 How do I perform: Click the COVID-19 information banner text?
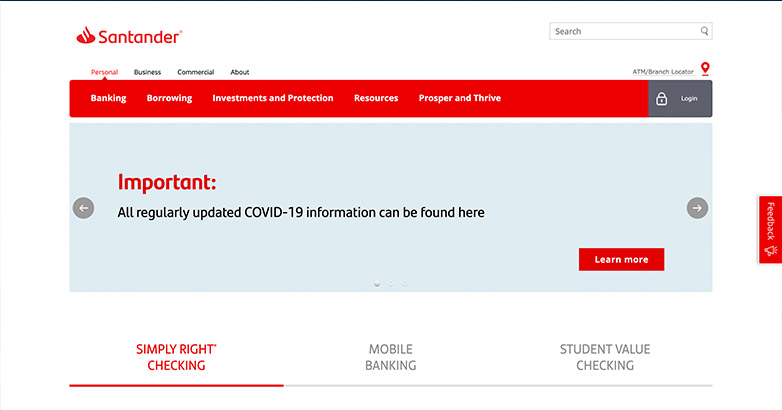coord(301,212)
